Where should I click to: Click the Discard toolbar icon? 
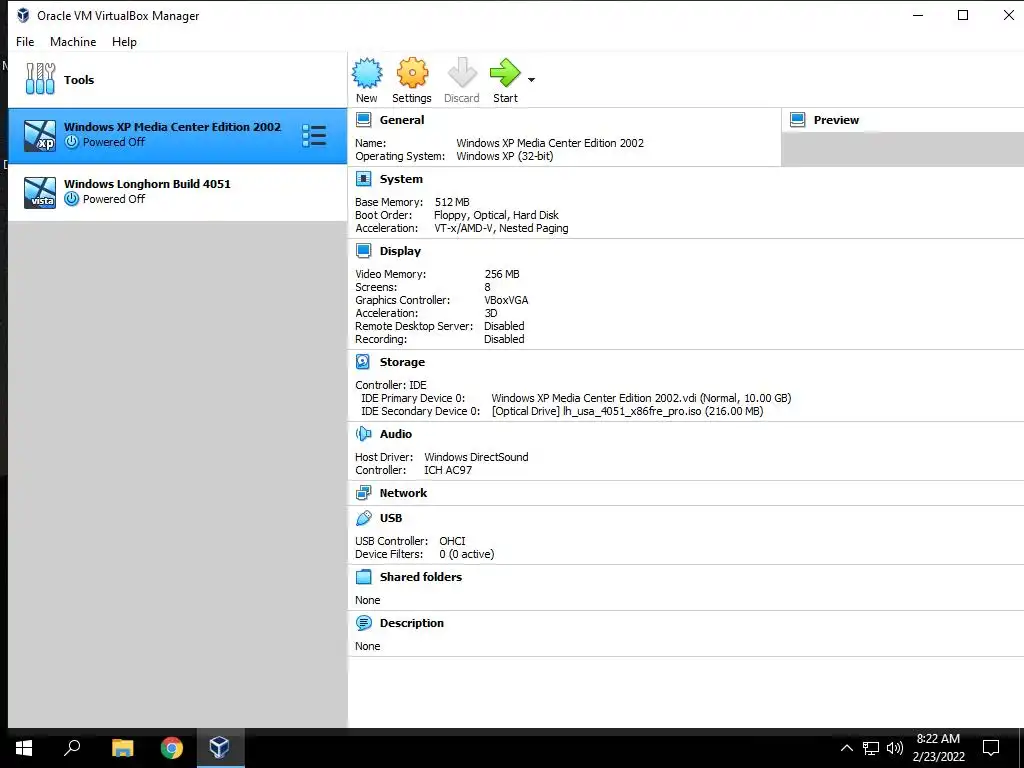(462, 73)
